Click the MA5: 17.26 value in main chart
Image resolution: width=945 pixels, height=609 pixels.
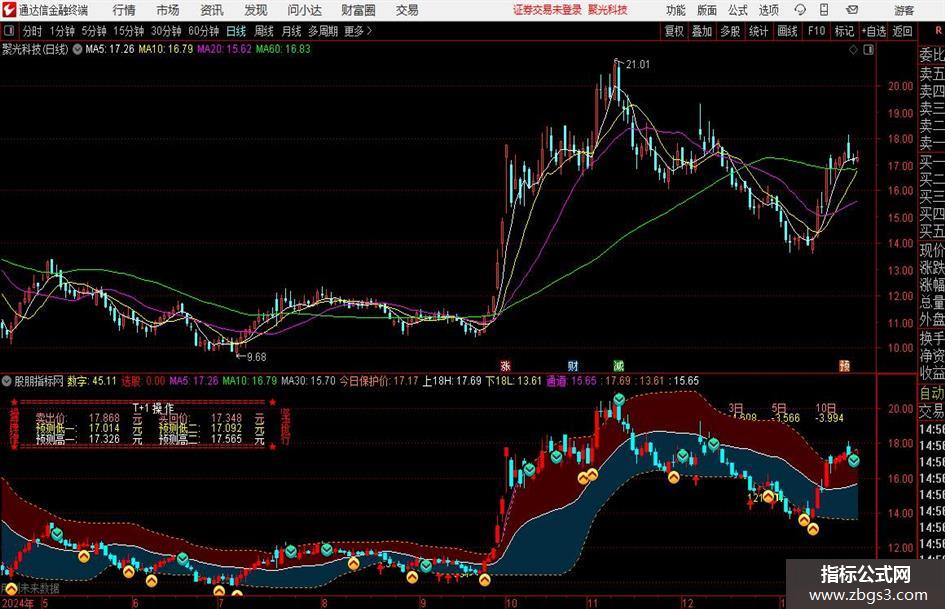(110, 49)
